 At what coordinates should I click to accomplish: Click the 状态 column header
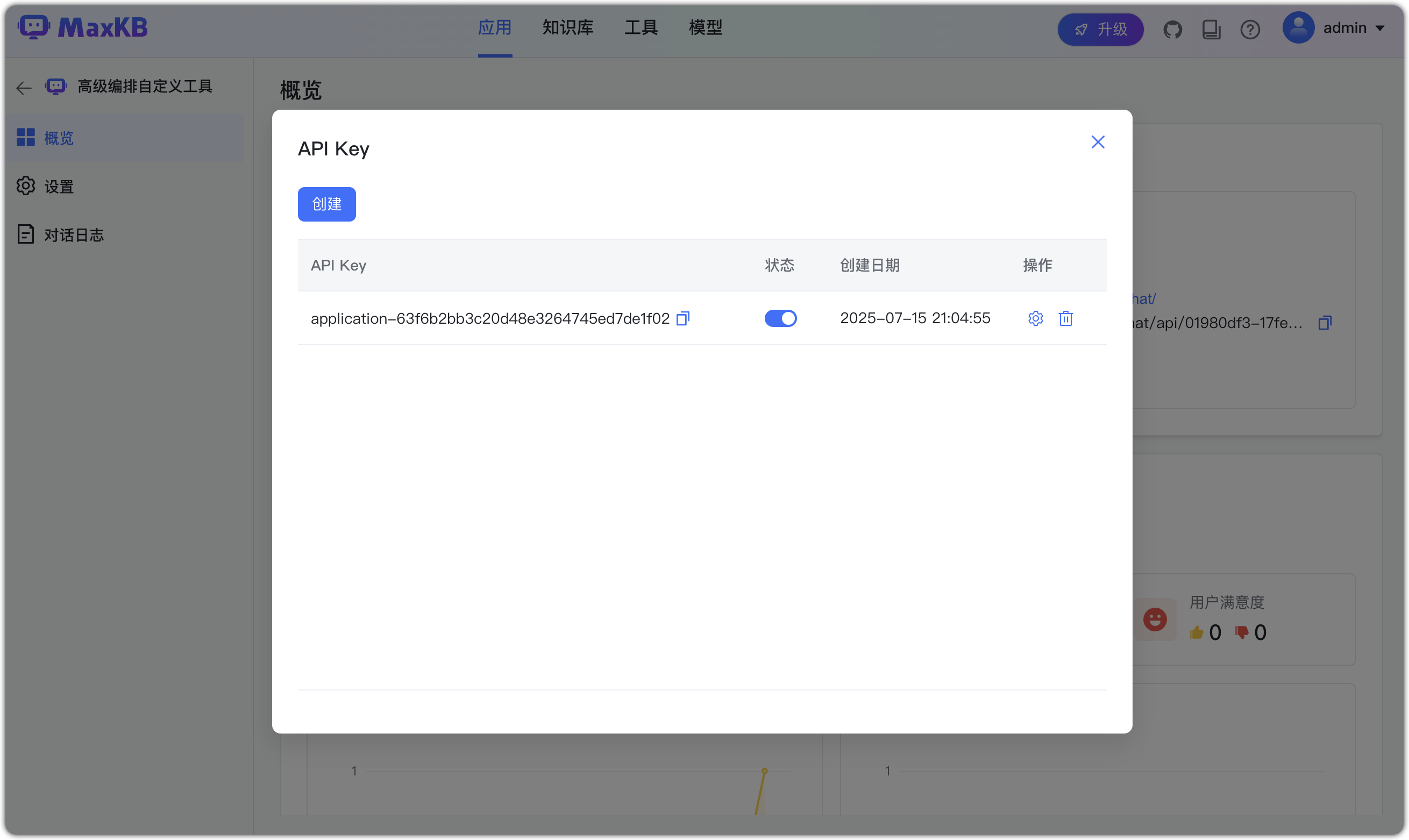pyautogui.click(x=779, y=265)
